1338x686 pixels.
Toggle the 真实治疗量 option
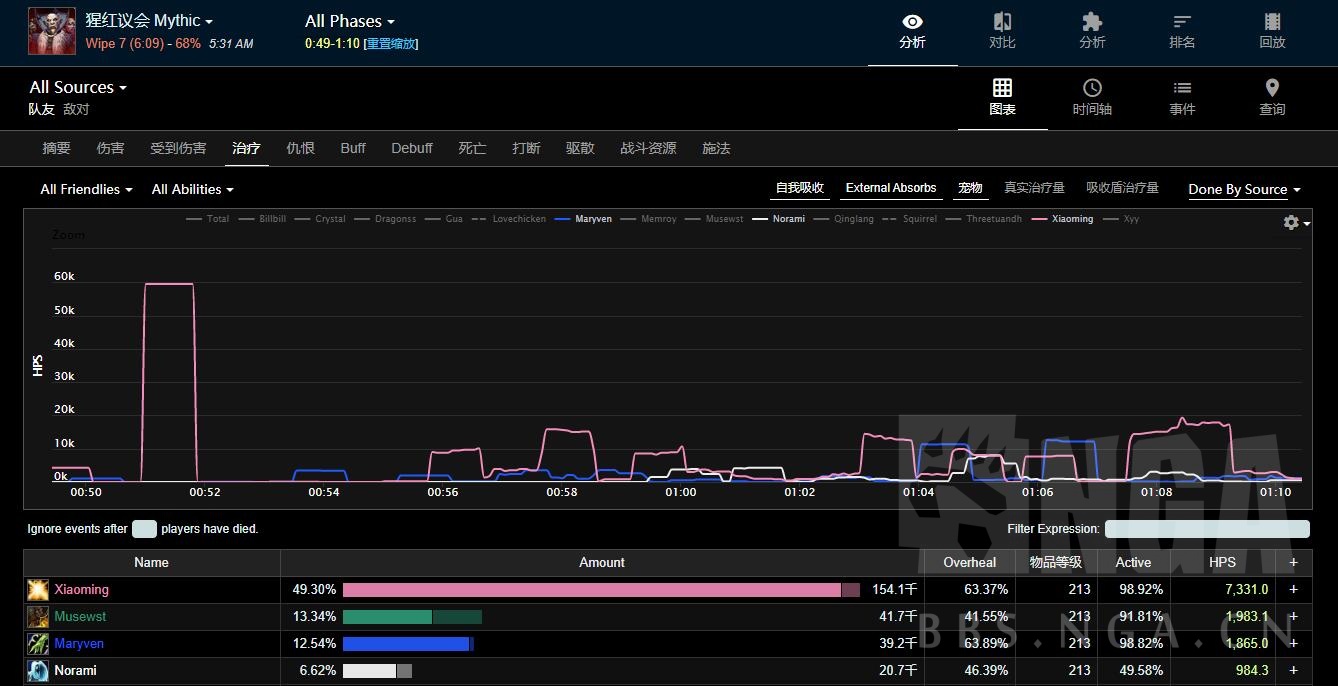(1034, 188)
